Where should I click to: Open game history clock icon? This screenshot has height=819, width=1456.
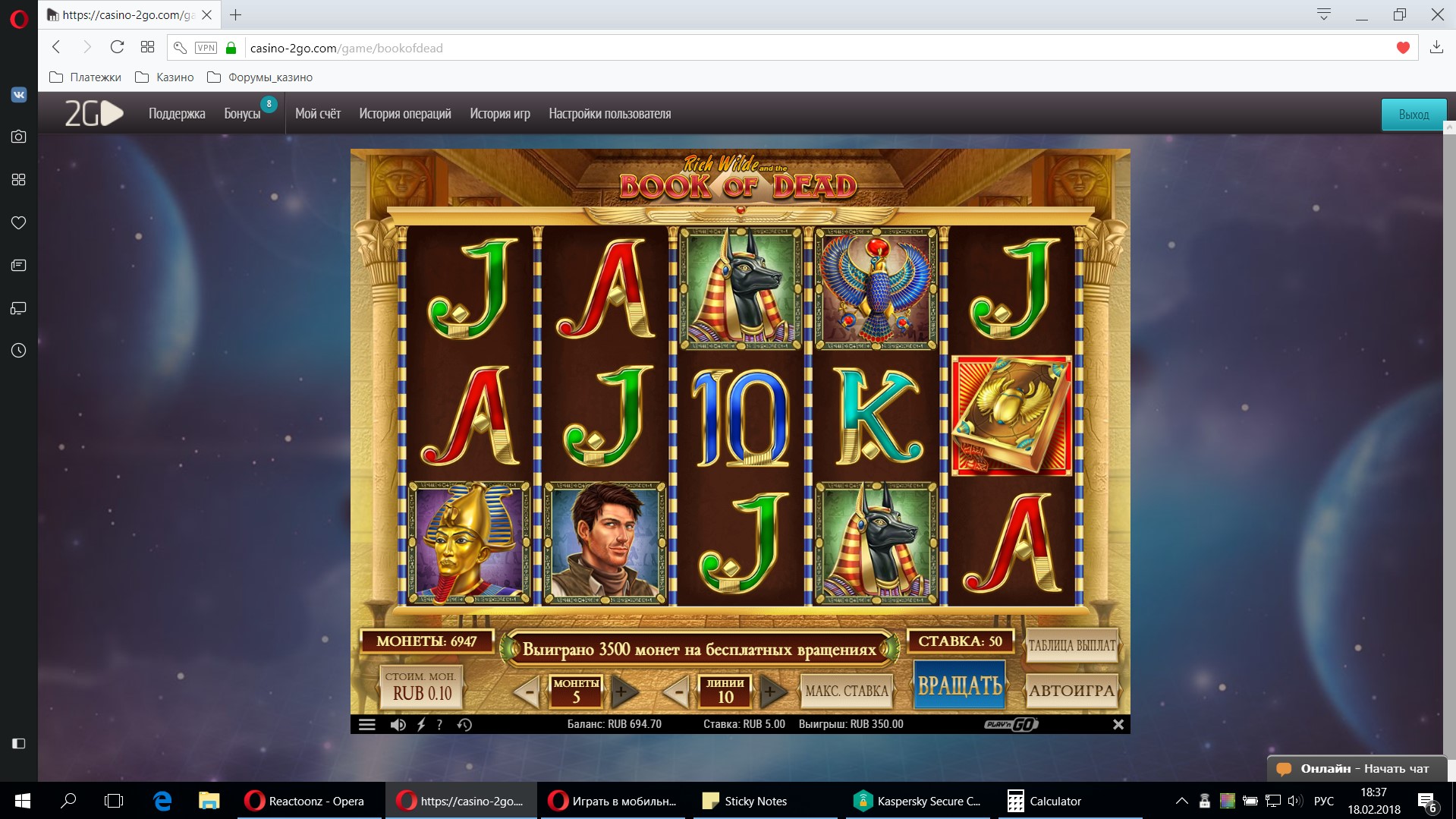464,725
